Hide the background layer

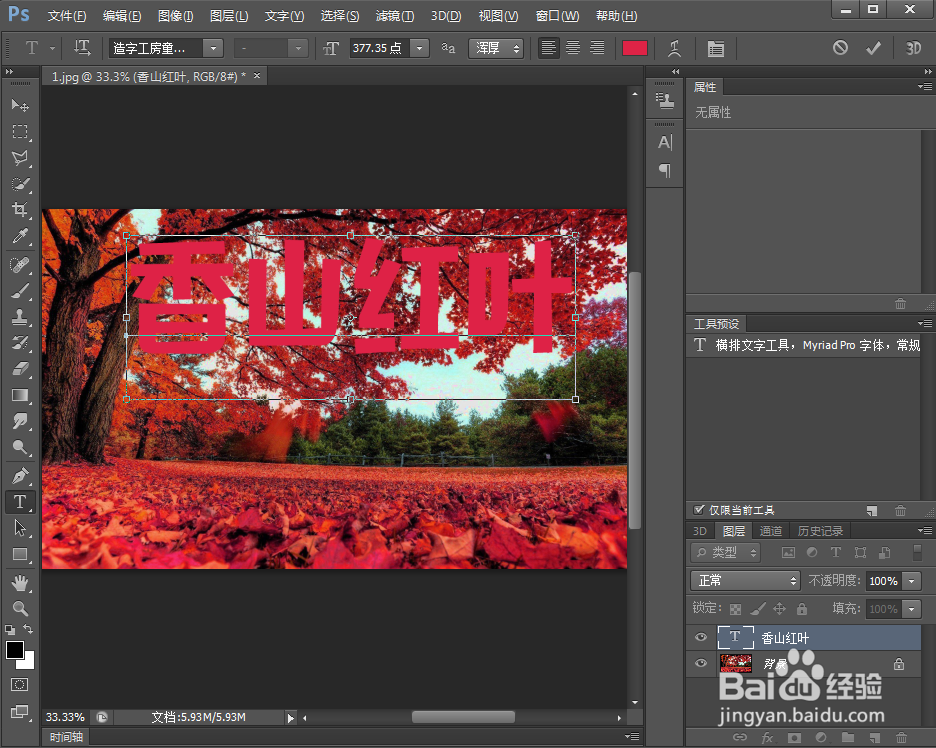(x=701, y=663)
